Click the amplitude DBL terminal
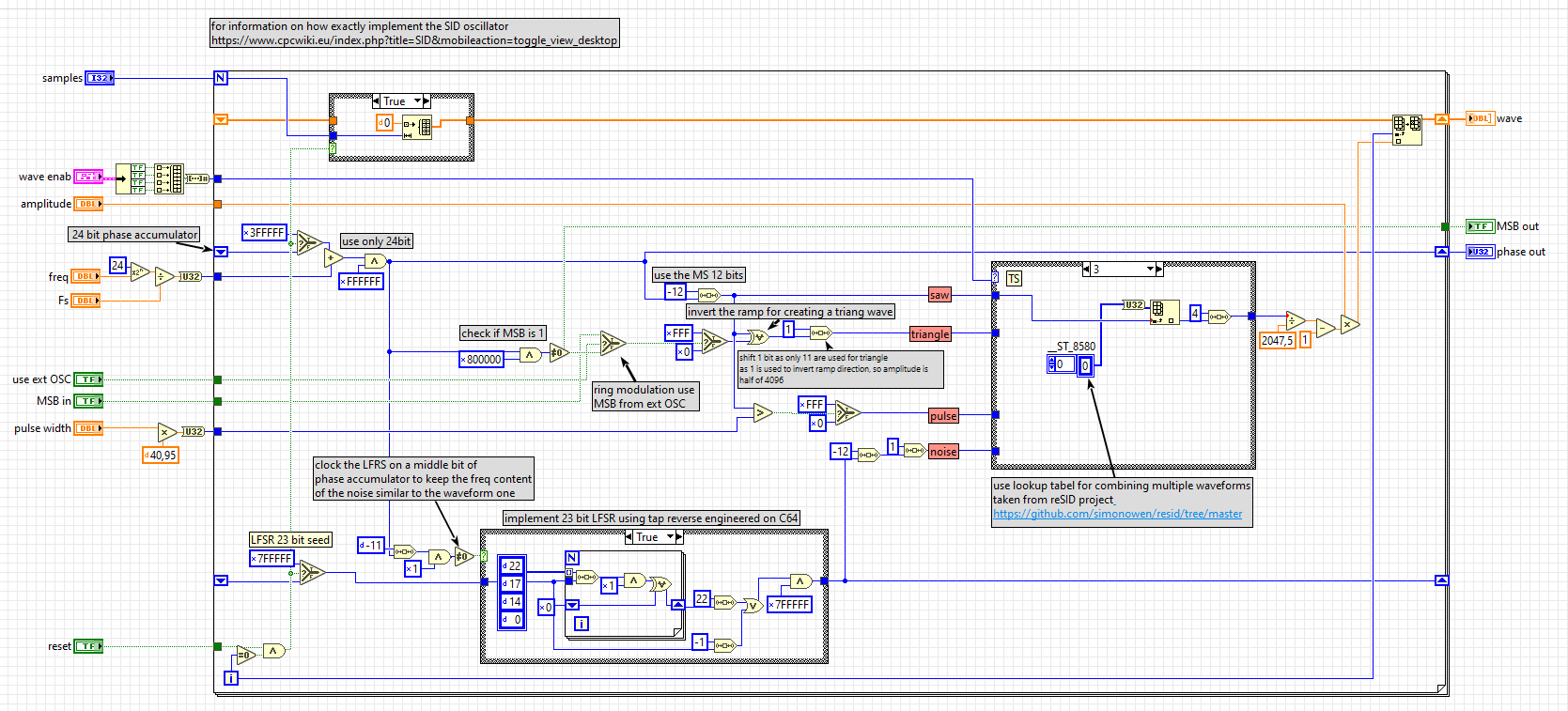Viewport: 1568px width, 711px height. click(88, 204)
